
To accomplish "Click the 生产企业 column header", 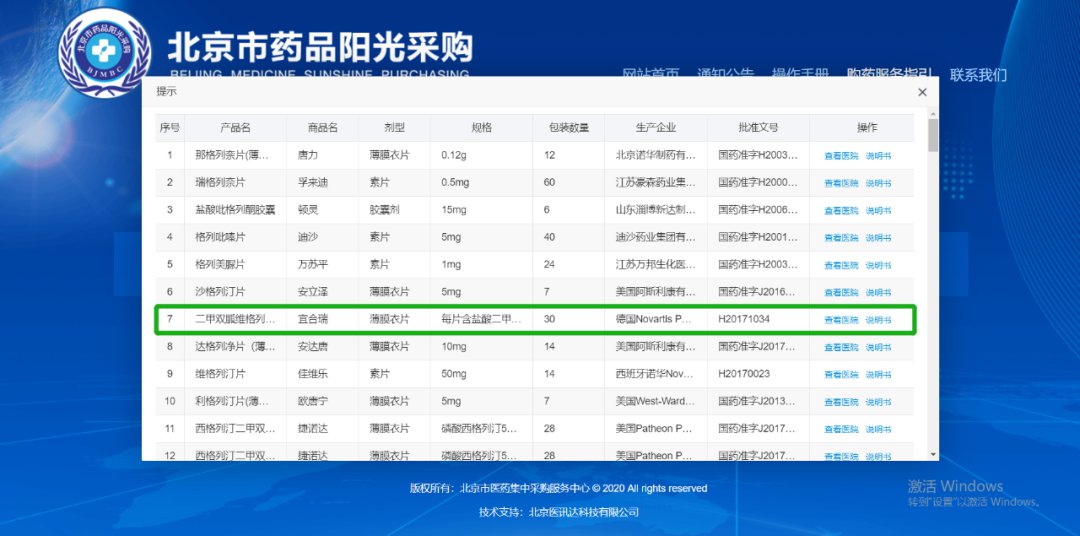I will (655, 128).
